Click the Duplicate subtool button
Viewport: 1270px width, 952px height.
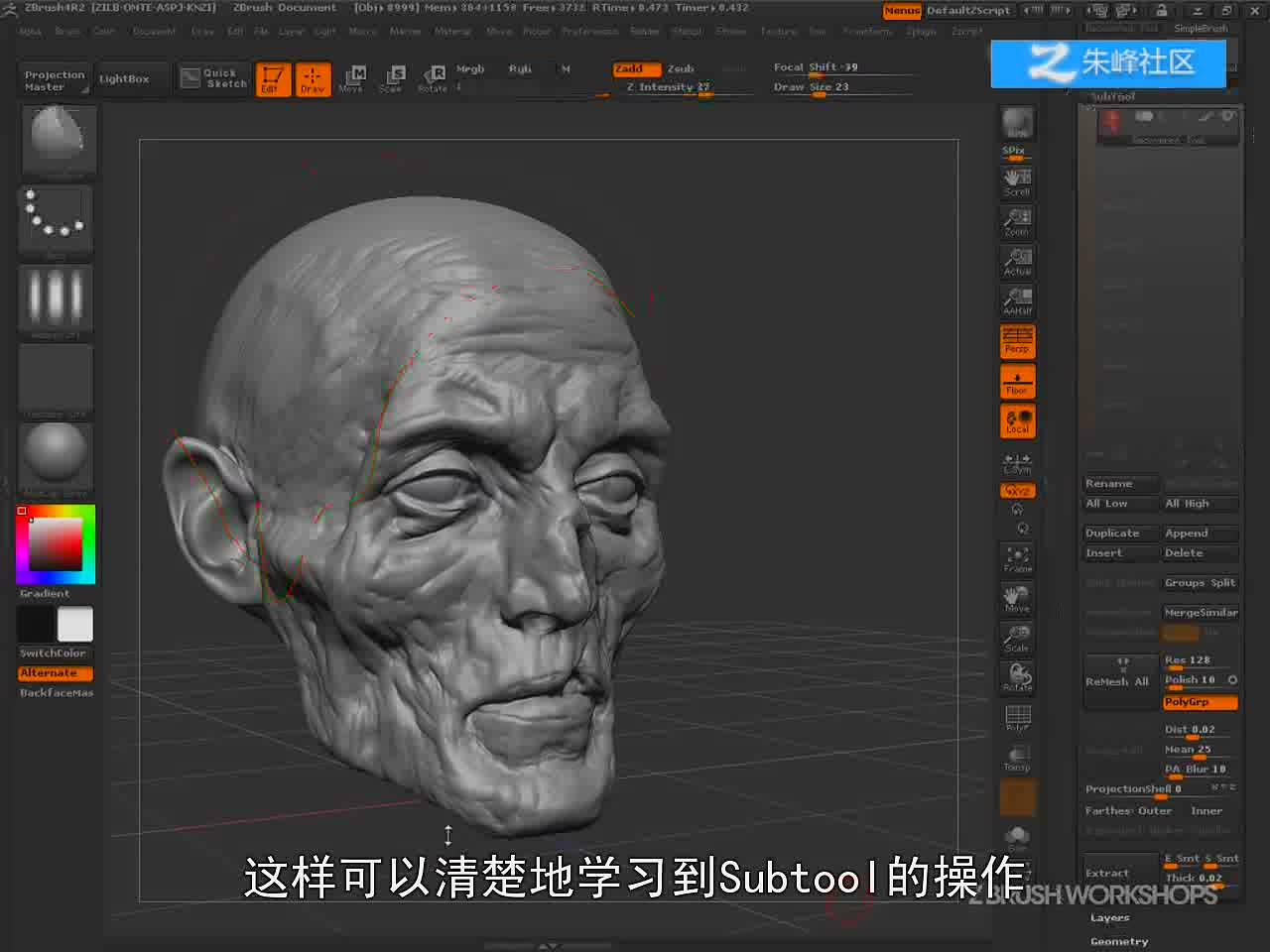(x=1120, y=534)
